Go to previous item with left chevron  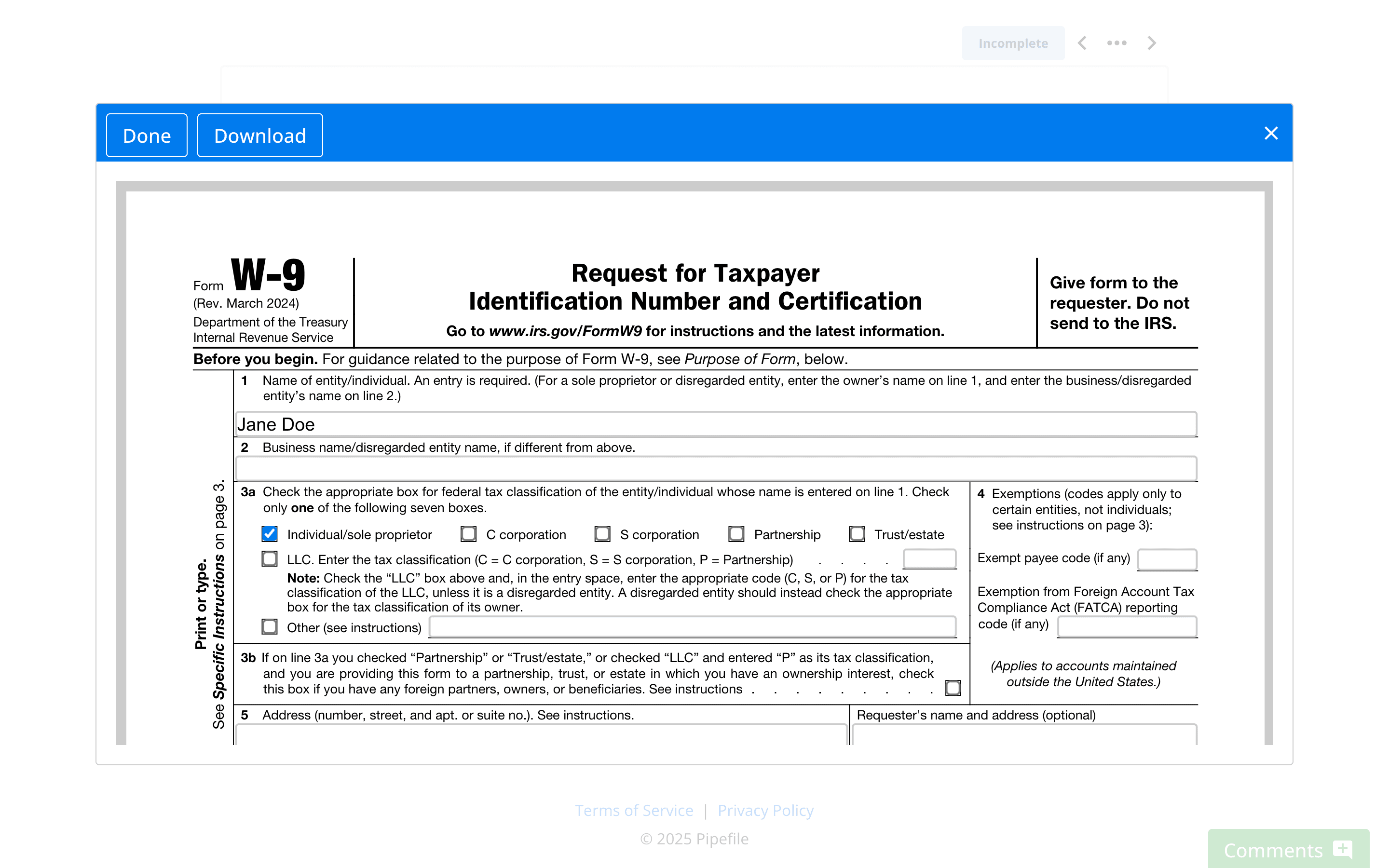pyautogui.click(x=1082, y=43)
